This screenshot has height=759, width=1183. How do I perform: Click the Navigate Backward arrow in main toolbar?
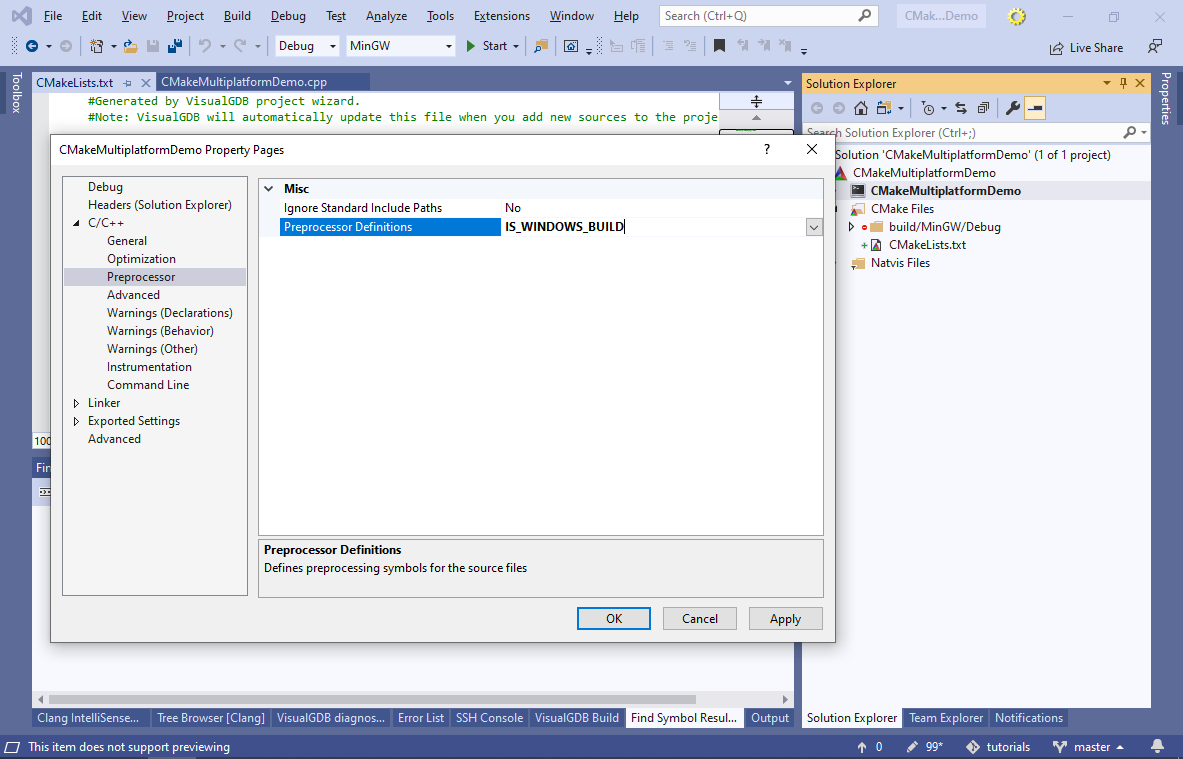(x=32, y=46)
